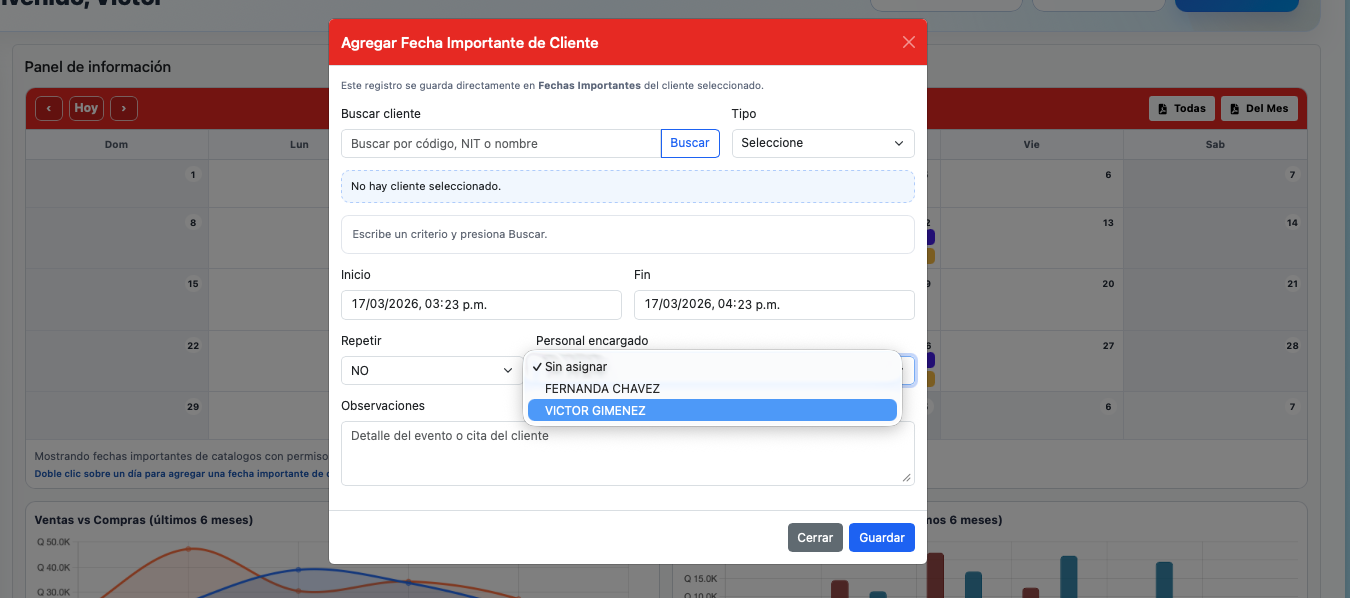This screenshot has width=1350, height=598.
Task: Select the Sin asignar option
Action: (574, 367)
